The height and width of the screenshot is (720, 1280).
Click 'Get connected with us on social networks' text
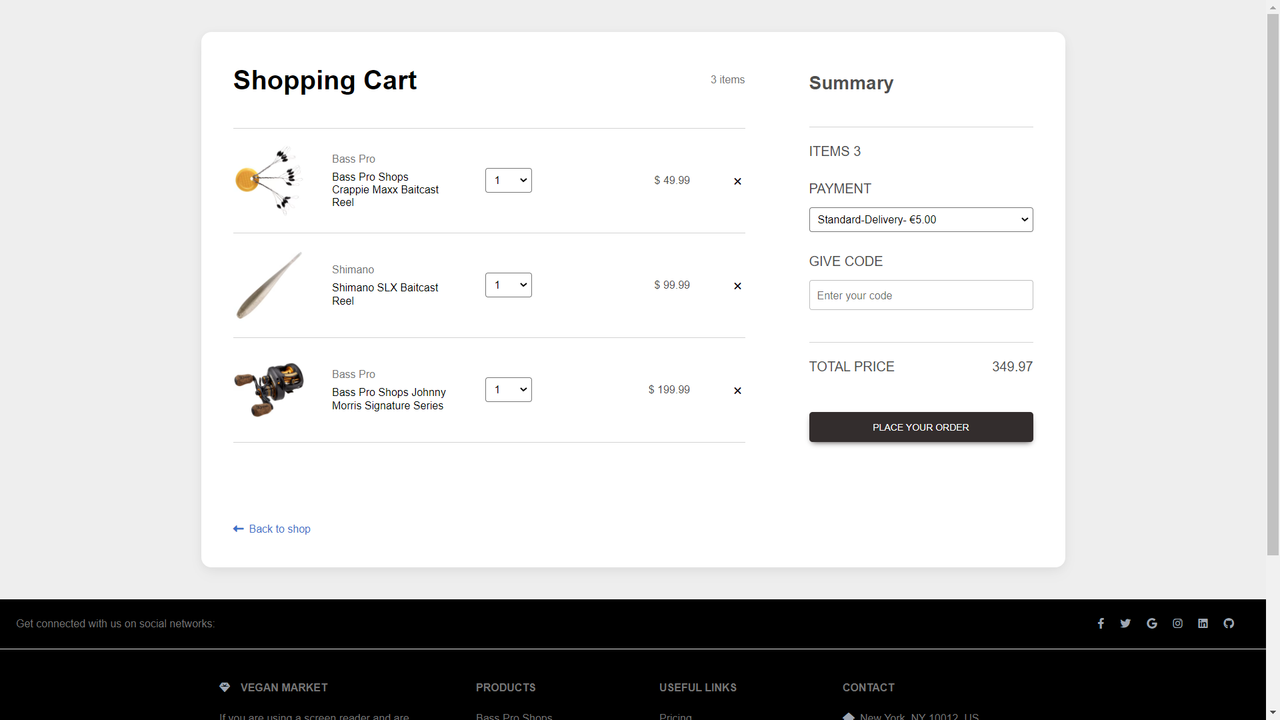[x=115, y=624]
